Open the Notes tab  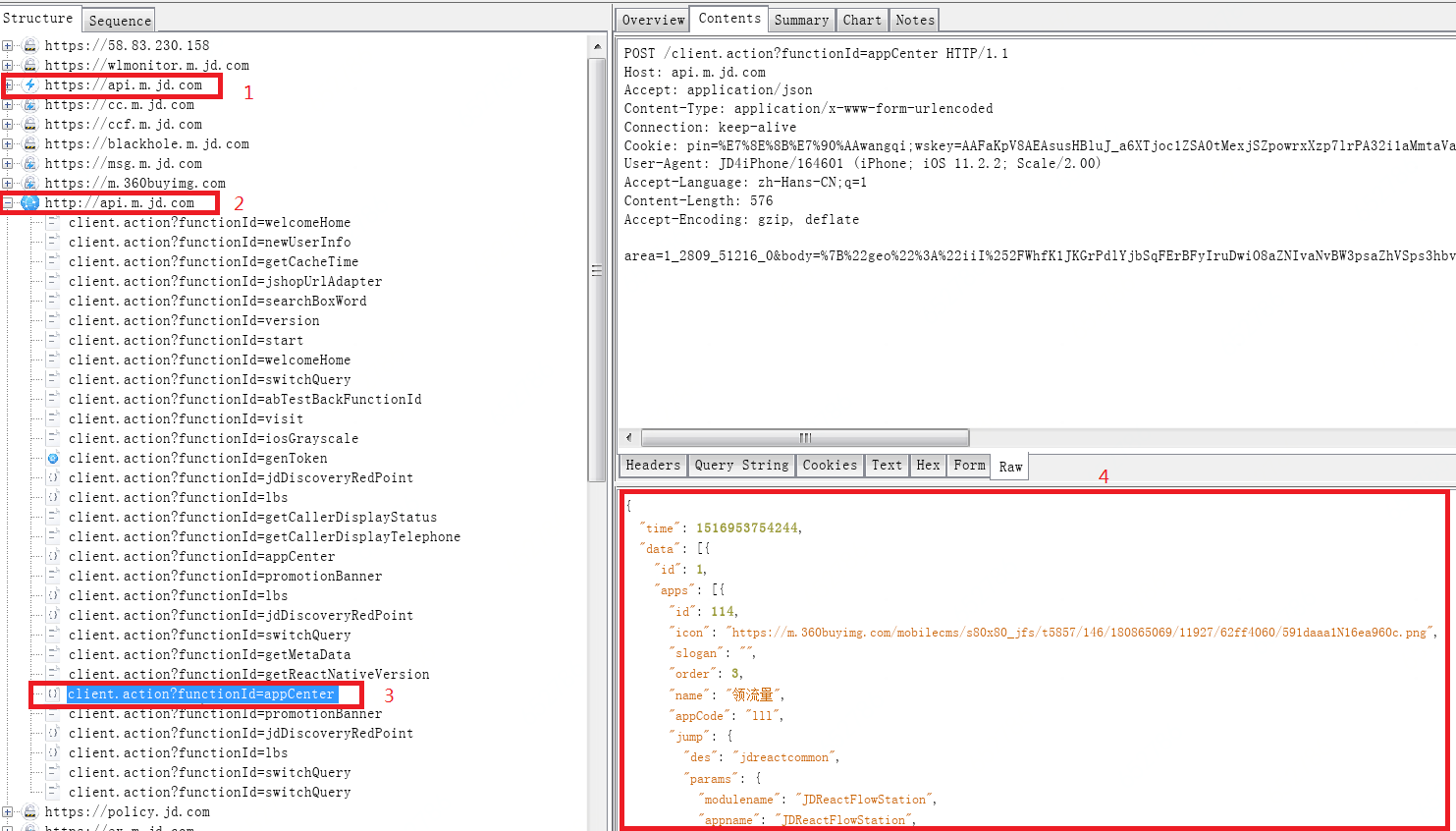pos(915,20)
